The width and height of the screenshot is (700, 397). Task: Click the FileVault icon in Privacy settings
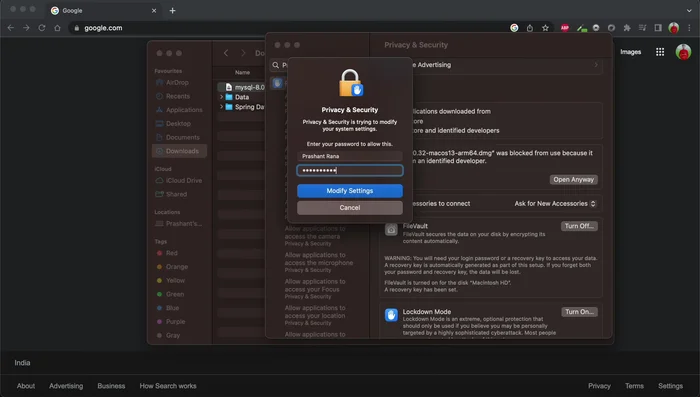(391, 230)
